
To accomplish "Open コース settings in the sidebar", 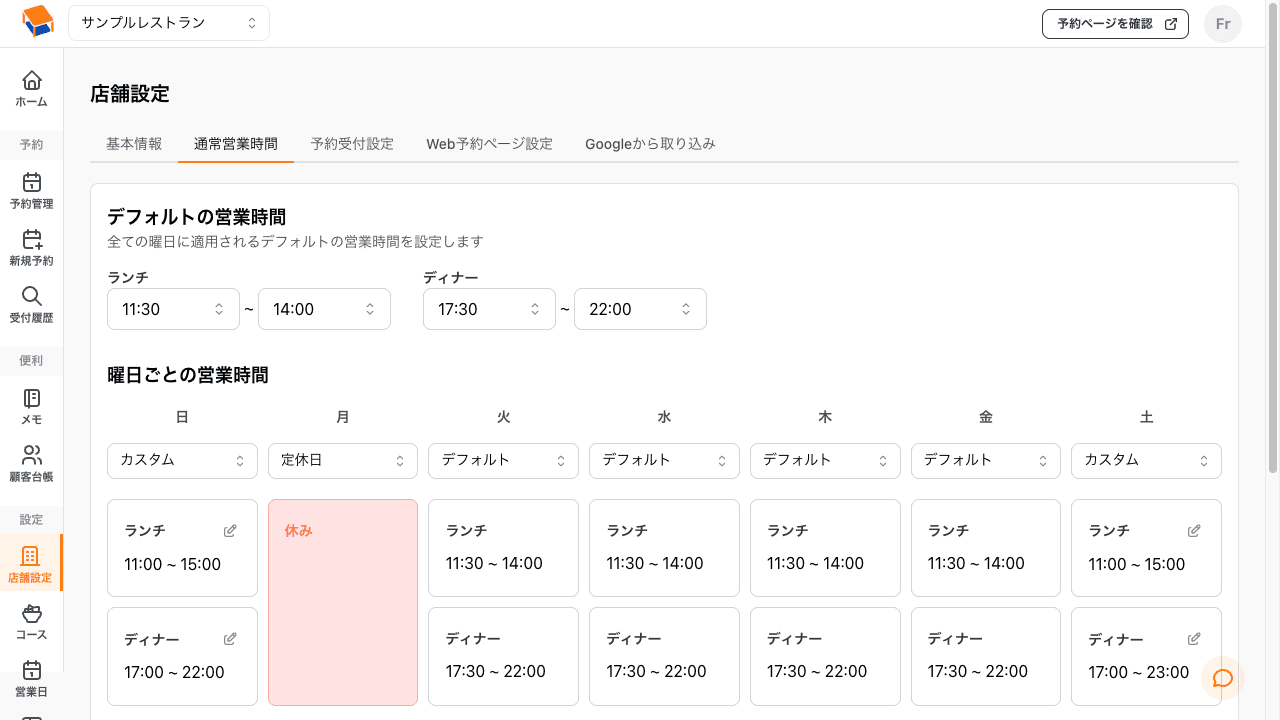I will (x=31, y=622).
